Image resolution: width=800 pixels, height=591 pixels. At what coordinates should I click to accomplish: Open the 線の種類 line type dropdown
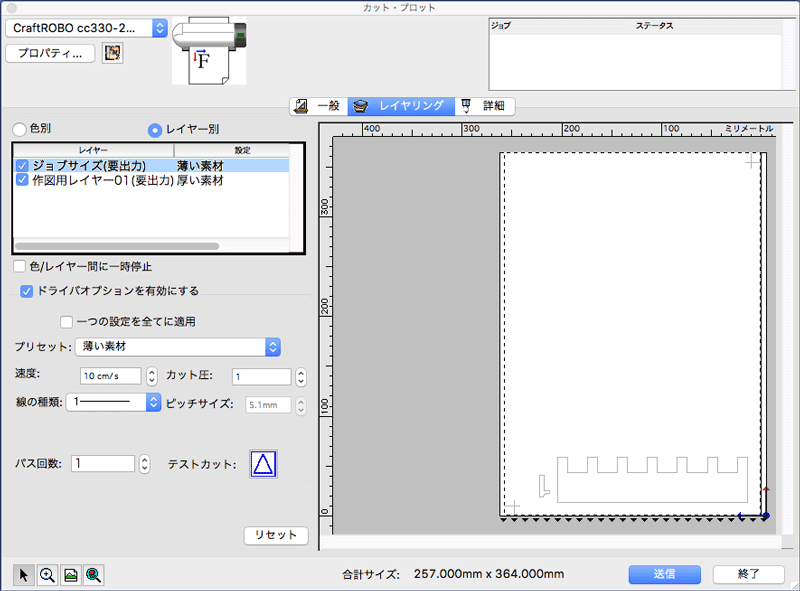[114, 402]
